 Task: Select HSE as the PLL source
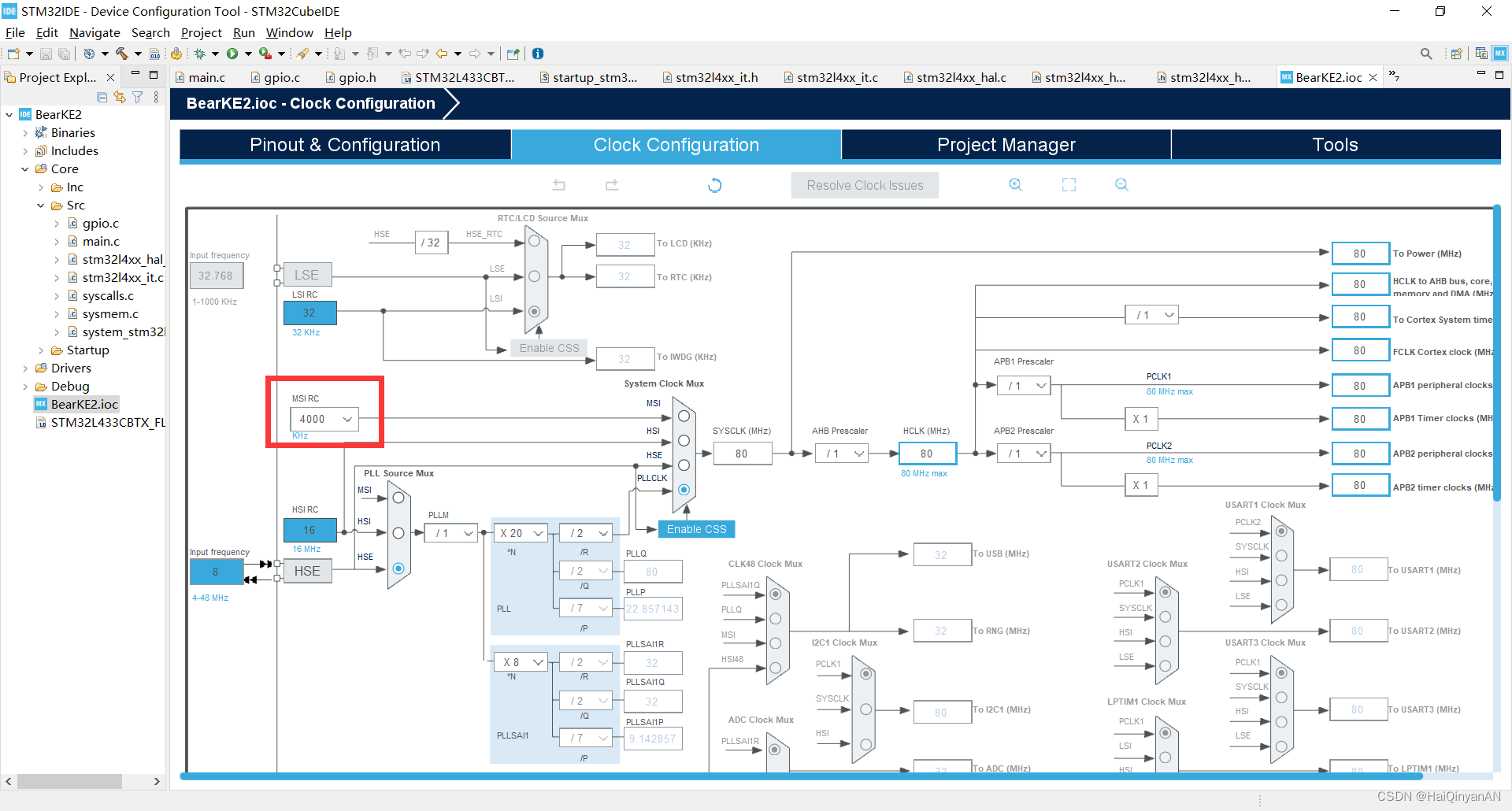click(x=398, y=568)
